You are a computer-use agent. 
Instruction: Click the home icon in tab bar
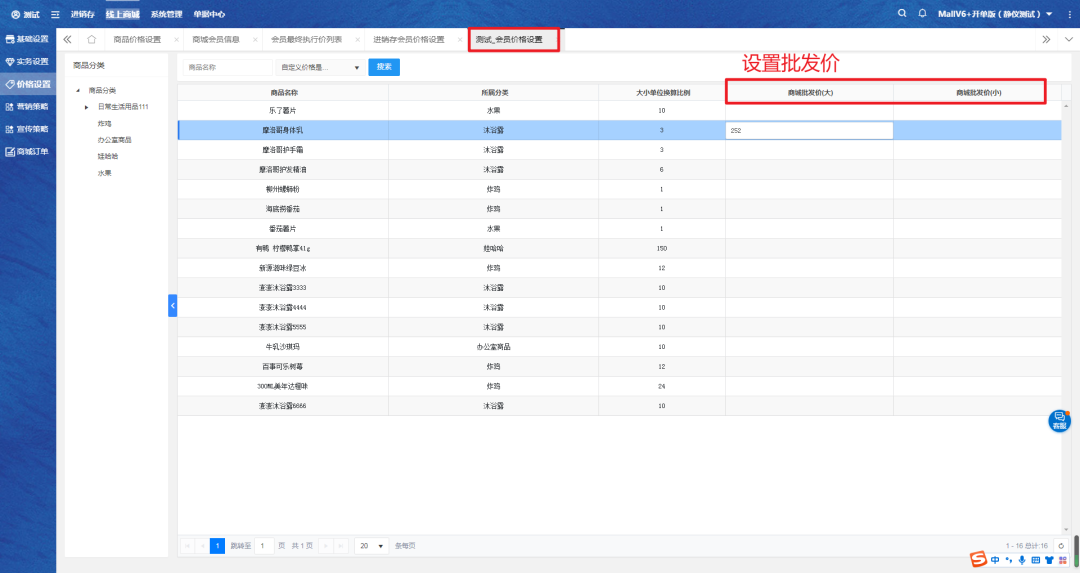(x=92, y=40)
